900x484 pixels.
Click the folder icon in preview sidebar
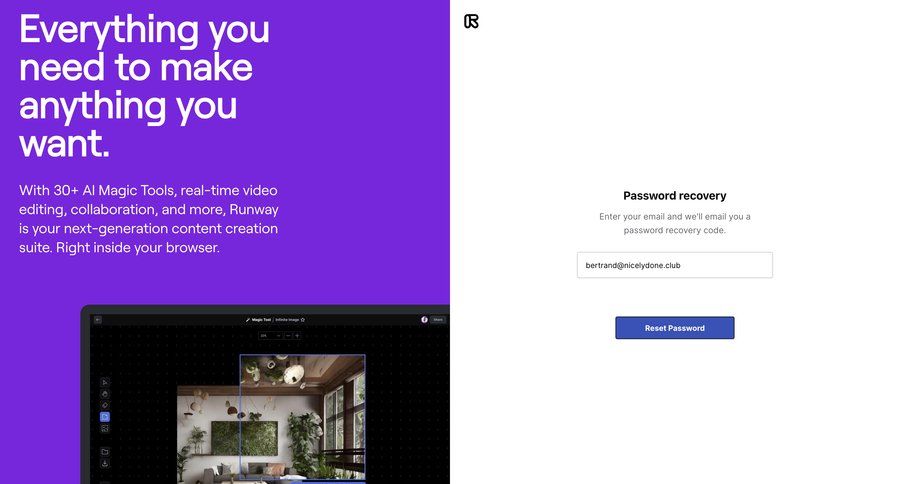coord(105,452)
